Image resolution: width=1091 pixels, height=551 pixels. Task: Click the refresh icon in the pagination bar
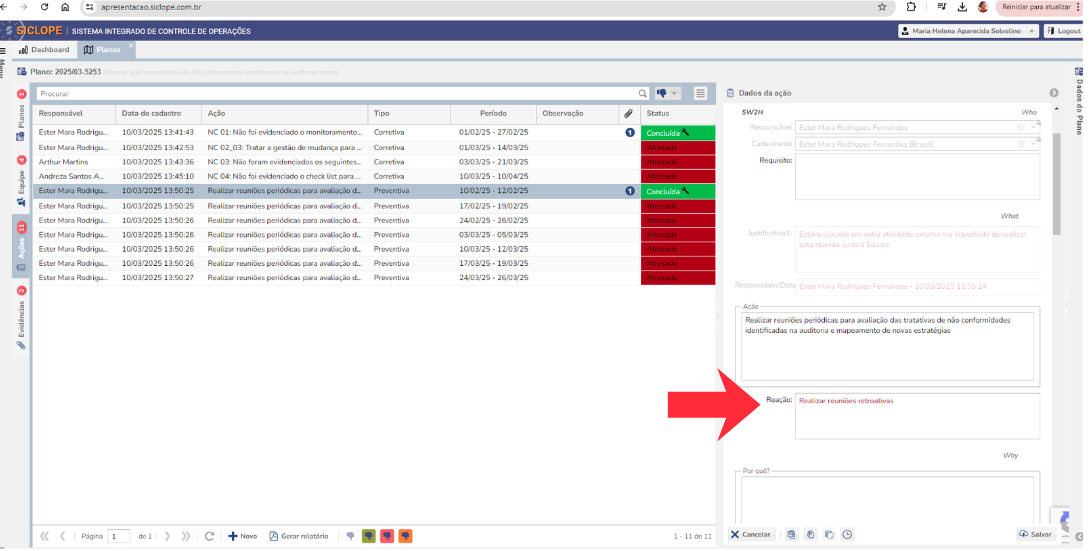pos(209,536)
